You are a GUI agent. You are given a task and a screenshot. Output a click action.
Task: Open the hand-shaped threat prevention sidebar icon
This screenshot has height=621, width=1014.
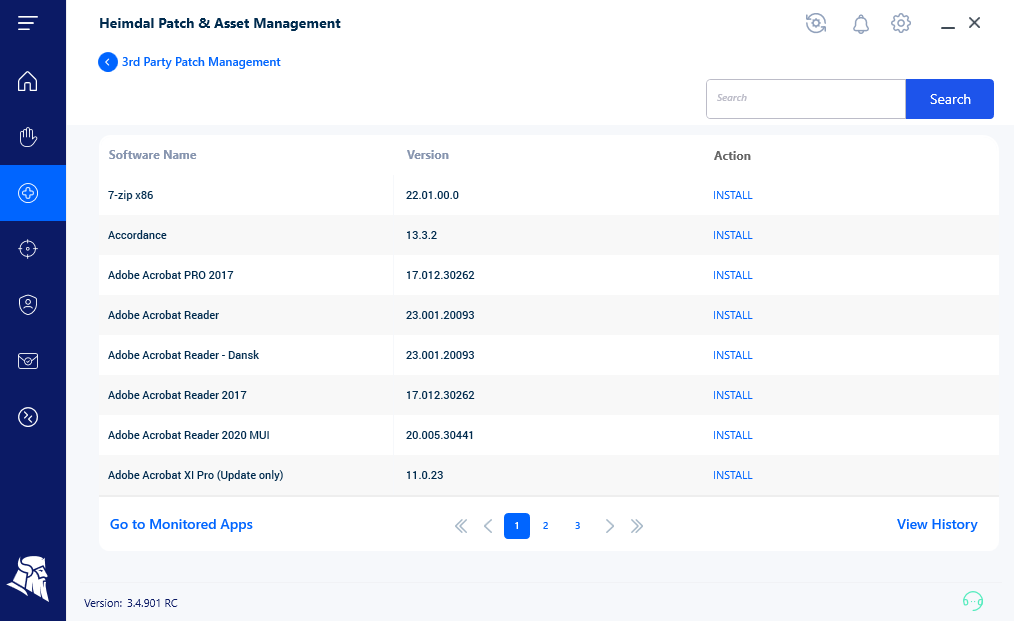click(x=27, y=137)
